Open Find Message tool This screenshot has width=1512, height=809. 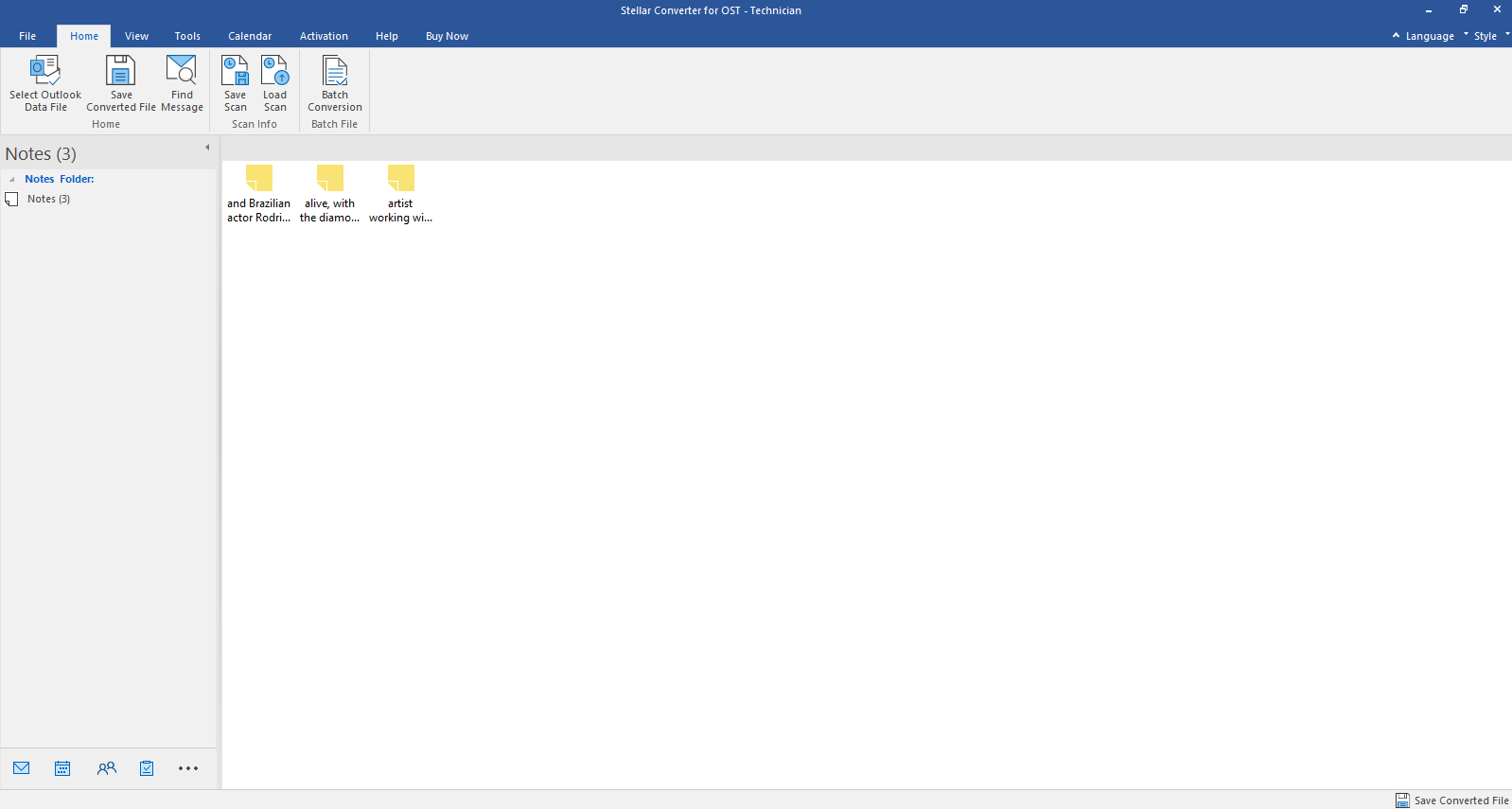(182, 83)
